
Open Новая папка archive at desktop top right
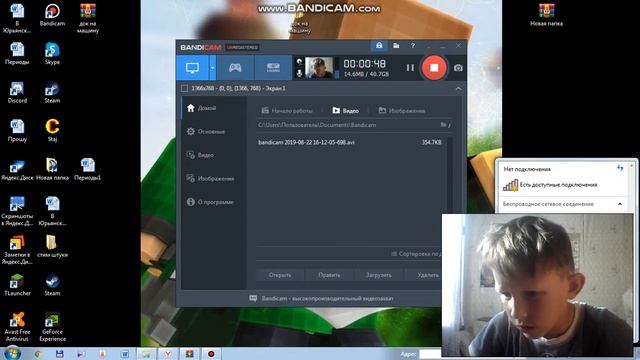pyautogui.click(x=547, y=15)
